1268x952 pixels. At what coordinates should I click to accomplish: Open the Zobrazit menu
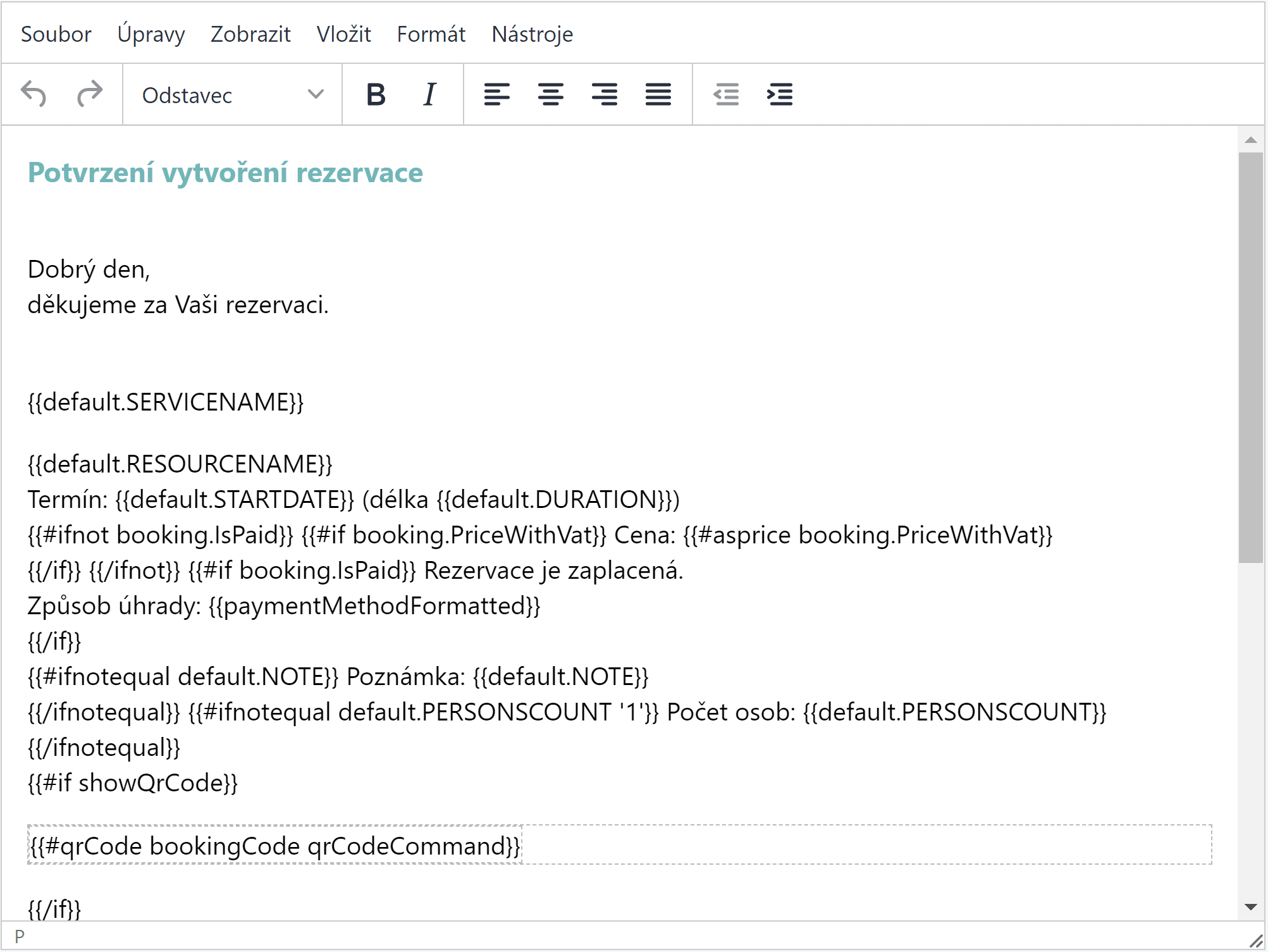tap(250, 34)
